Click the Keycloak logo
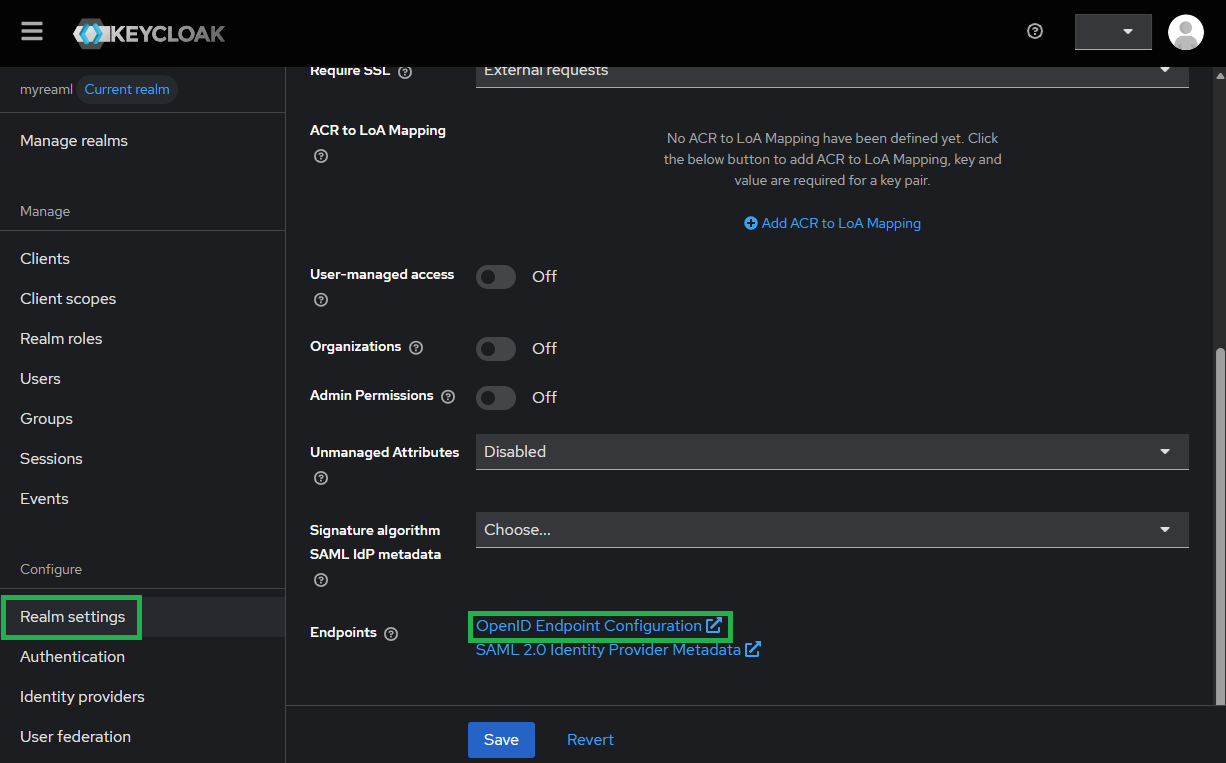 (149, 33)
